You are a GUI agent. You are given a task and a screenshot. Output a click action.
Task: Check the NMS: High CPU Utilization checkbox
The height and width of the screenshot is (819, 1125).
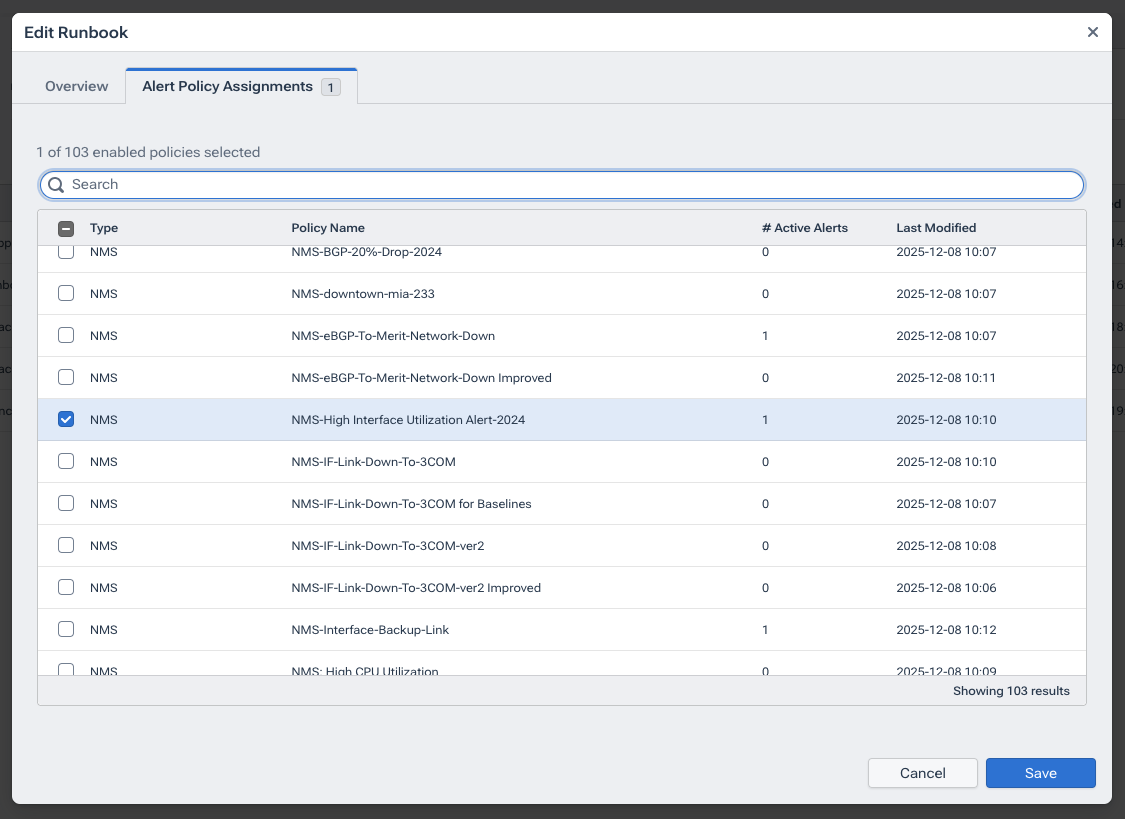click(x=66, y=668)
